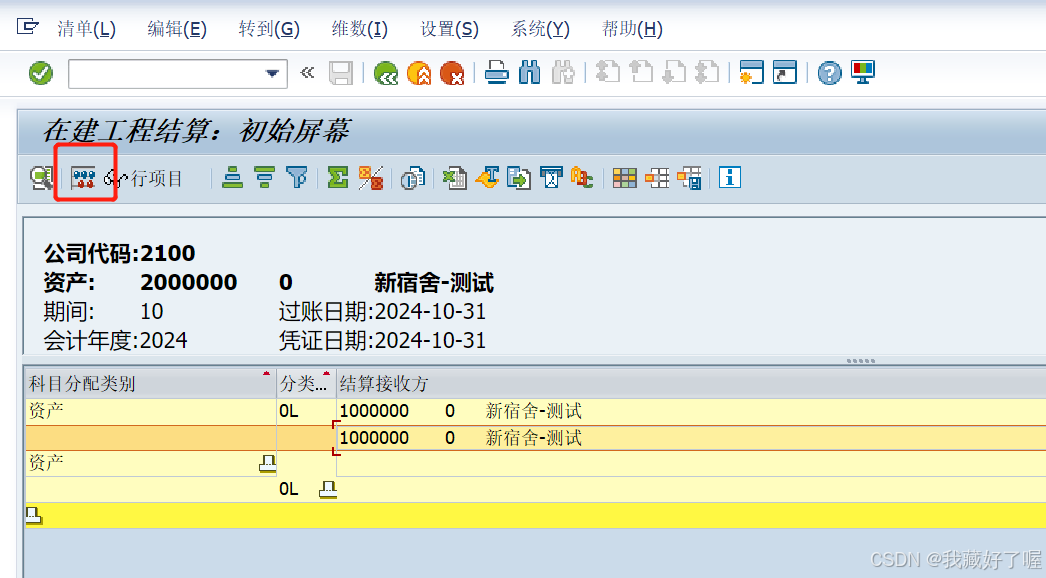Select the first 资产 row cell
The height and width of the screenshot is (578, 1046).
click(151, 411)
